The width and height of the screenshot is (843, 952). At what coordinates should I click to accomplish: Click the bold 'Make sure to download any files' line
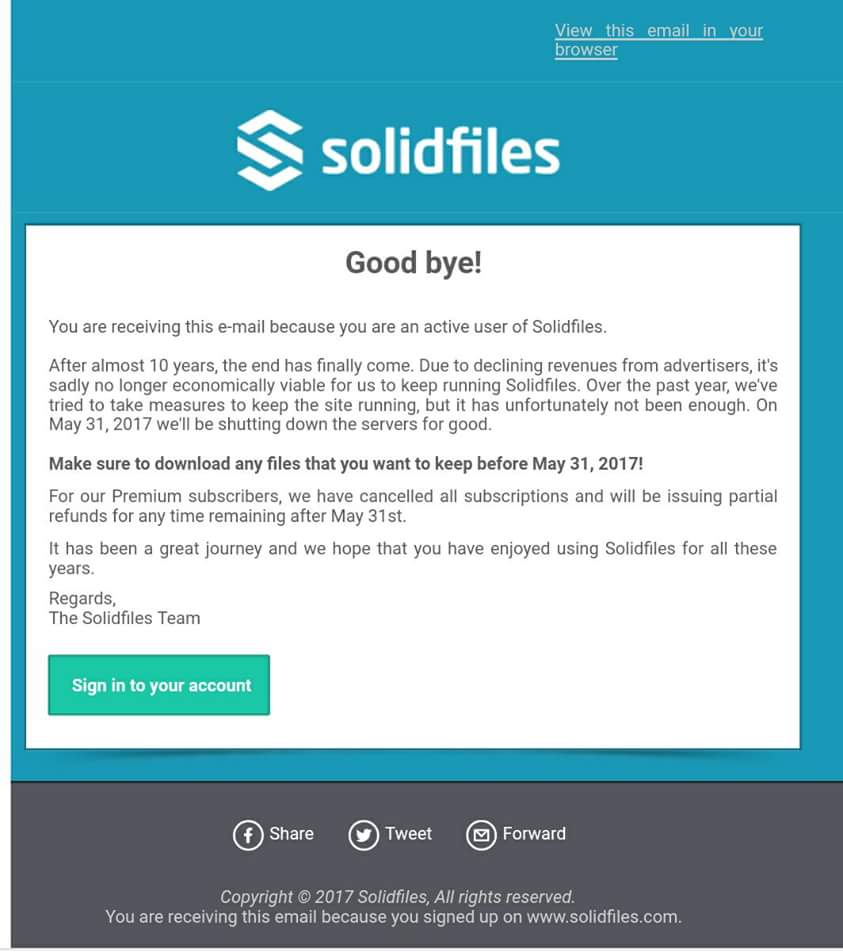[x=346, y=464]
